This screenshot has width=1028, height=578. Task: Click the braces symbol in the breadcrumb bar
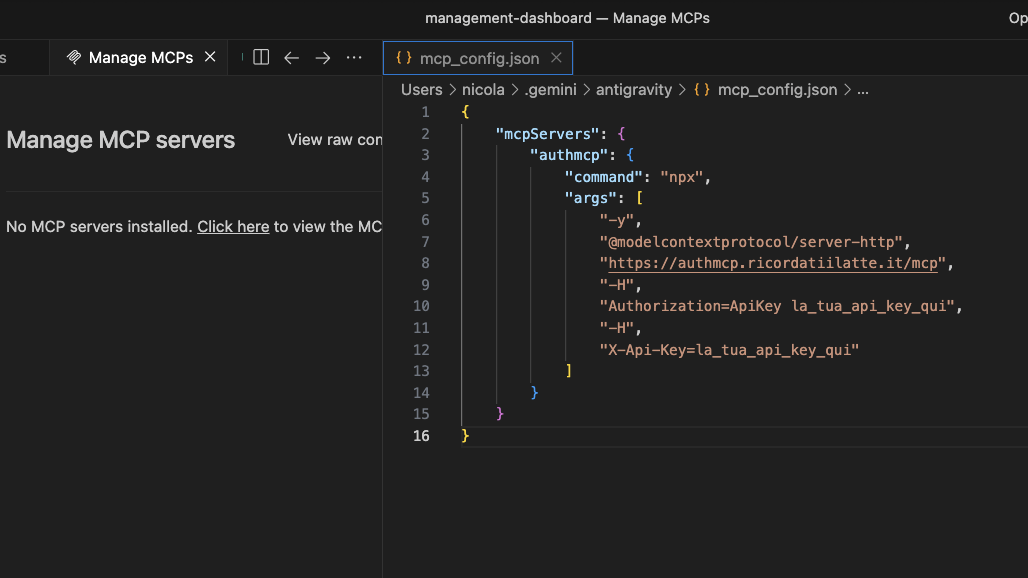coord(702,89)
